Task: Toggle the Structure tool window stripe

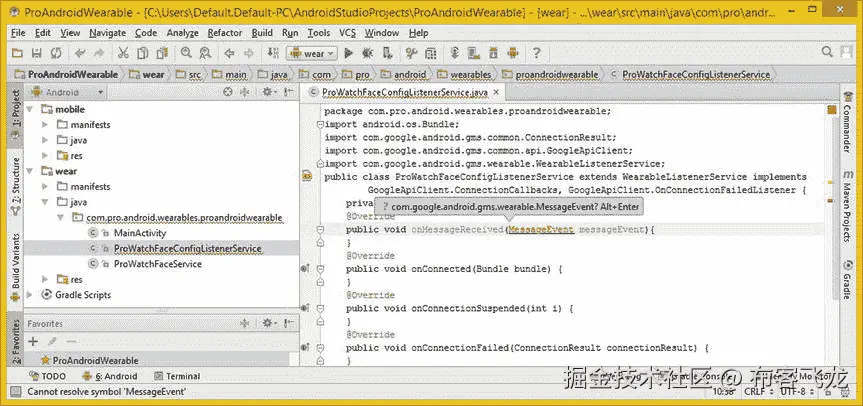Action: click(16, 186)
